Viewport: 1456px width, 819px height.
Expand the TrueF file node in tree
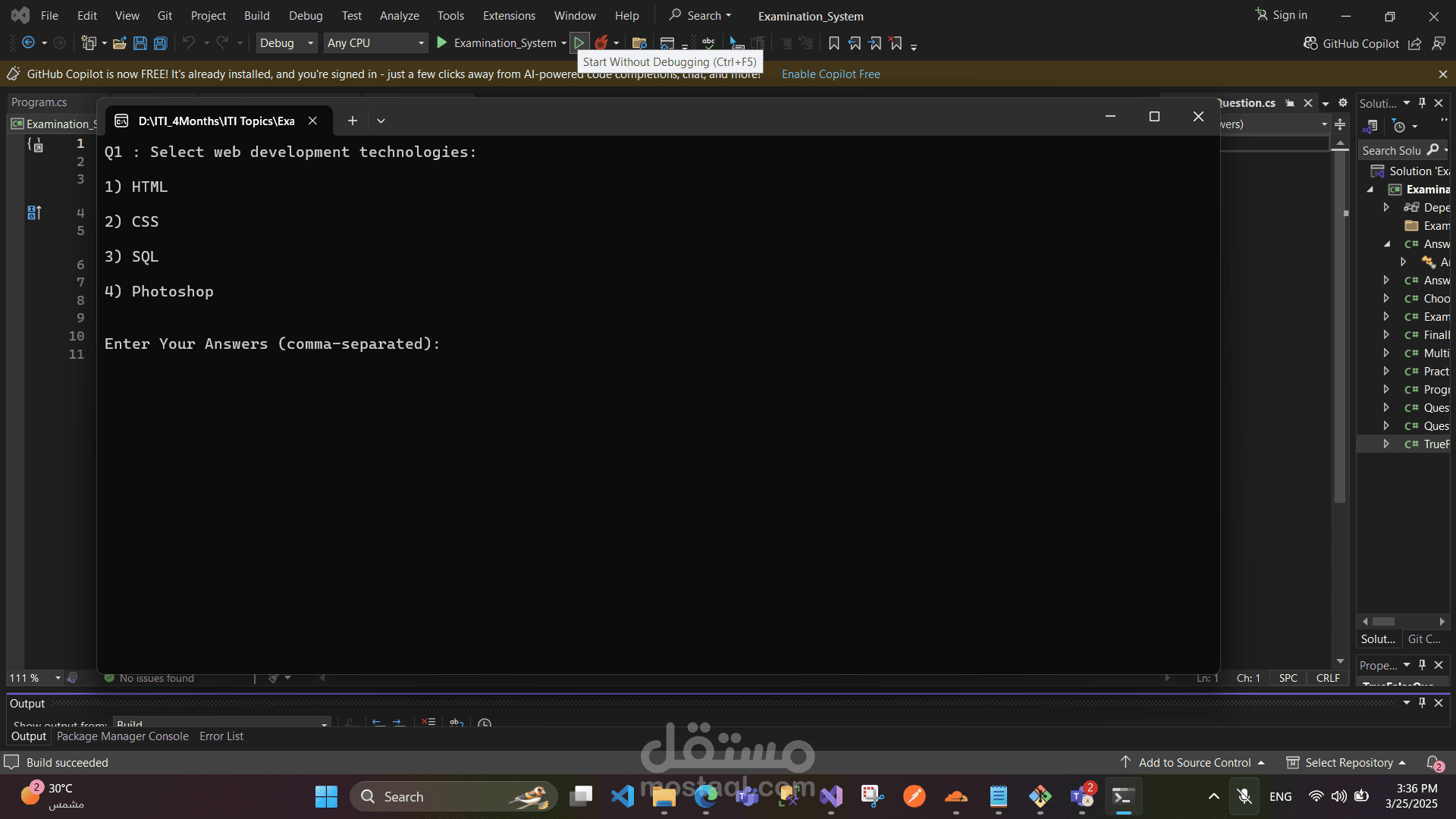click(1386, 444)
